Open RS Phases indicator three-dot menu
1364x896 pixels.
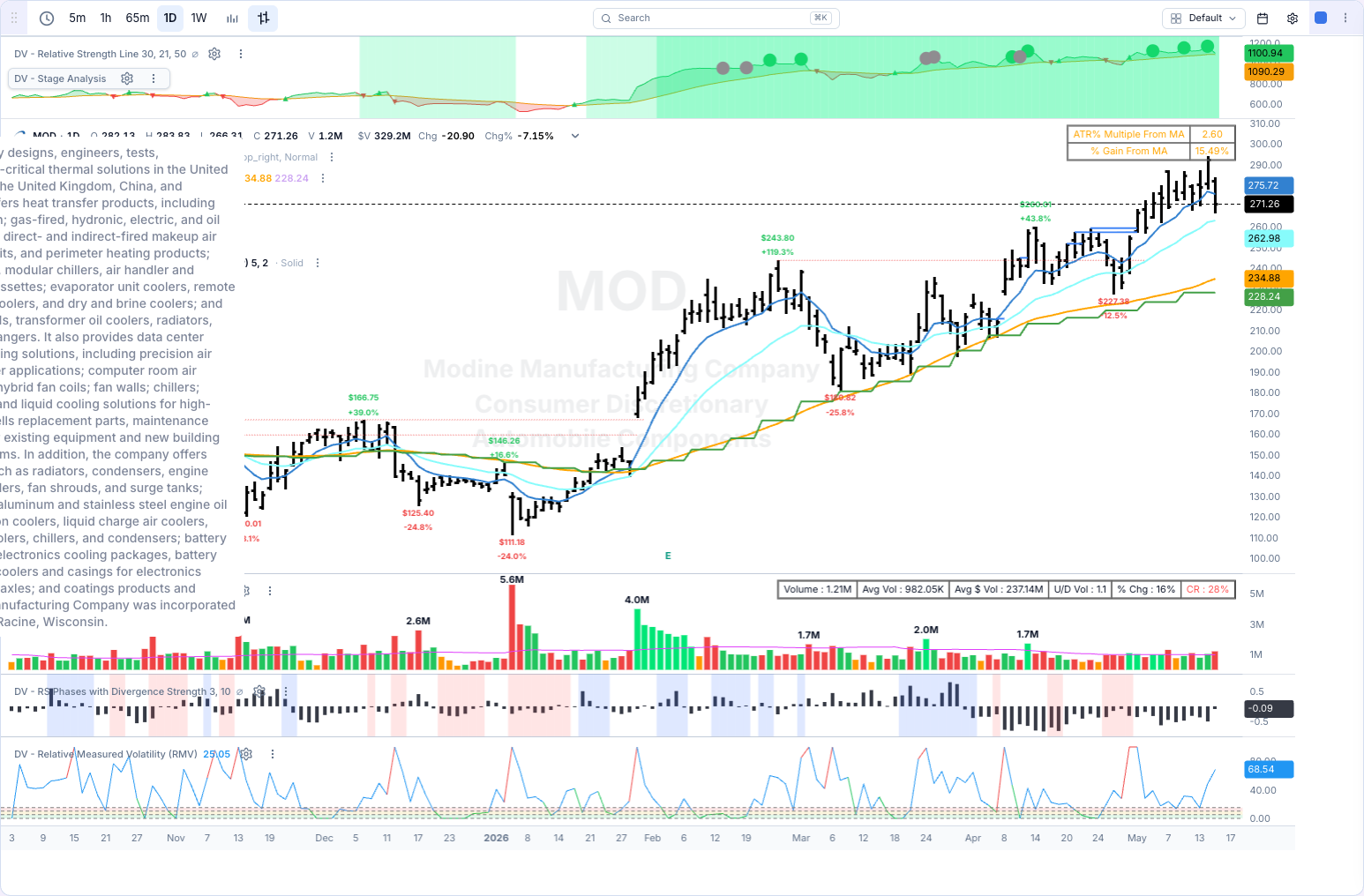[x=284, y=691]
